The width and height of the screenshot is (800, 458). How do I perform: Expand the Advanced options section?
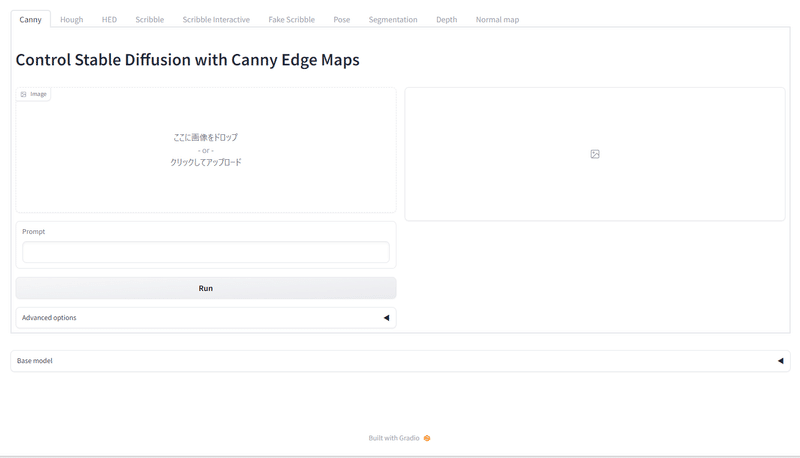(x=206, y=318)
